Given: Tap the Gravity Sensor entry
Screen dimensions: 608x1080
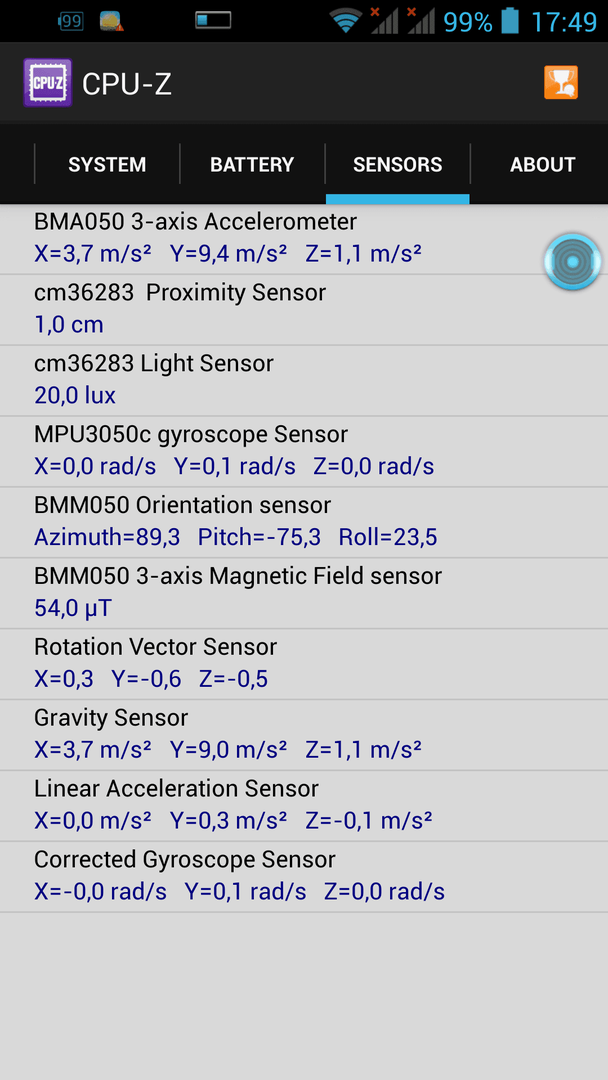Looking at the screenshot, I should [x=304, y=735].
